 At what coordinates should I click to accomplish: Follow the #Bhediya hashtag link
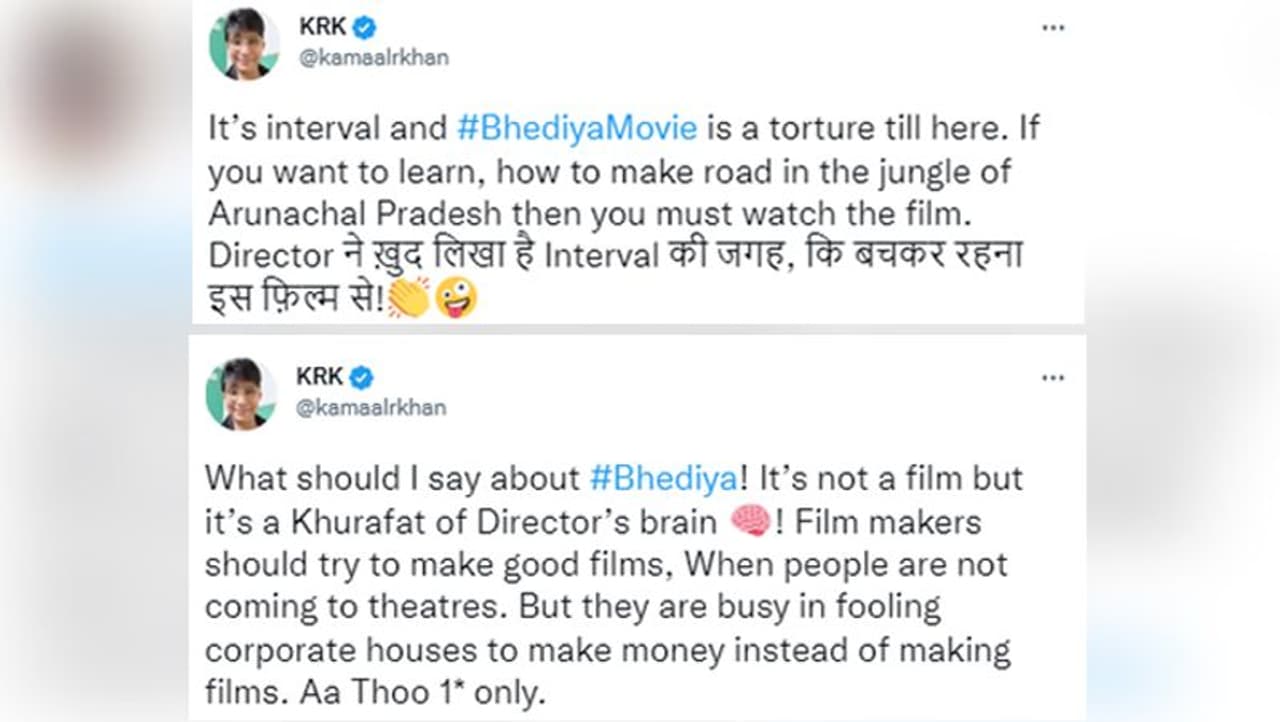662,477
